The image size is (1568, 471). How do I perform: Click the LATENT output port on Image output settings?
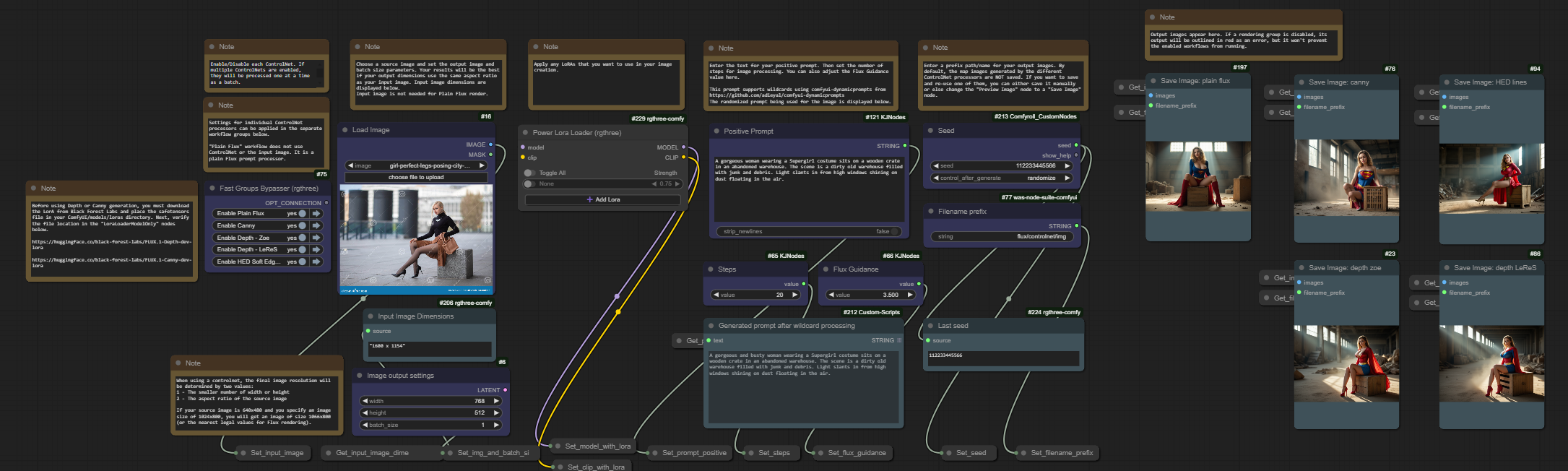pos(505,390)
